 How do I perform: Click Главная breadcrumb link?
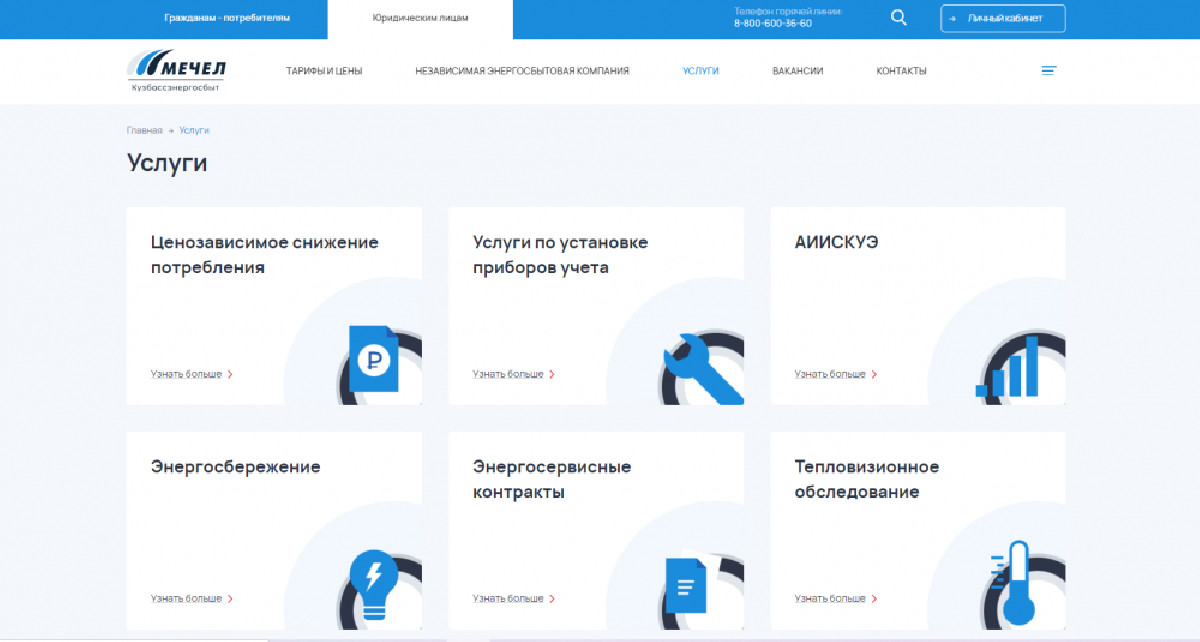(x=144, y=131)
